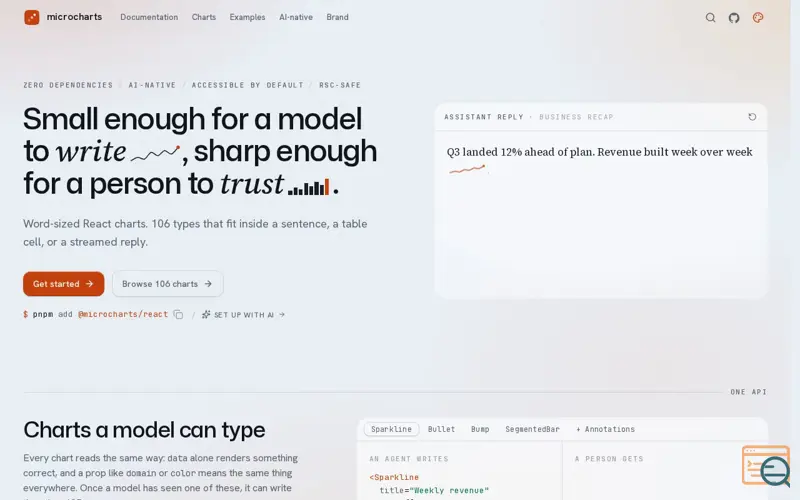The image size is (800, 500).
Task: Select the + Annotations tab
Action: [x=605, y=429]
